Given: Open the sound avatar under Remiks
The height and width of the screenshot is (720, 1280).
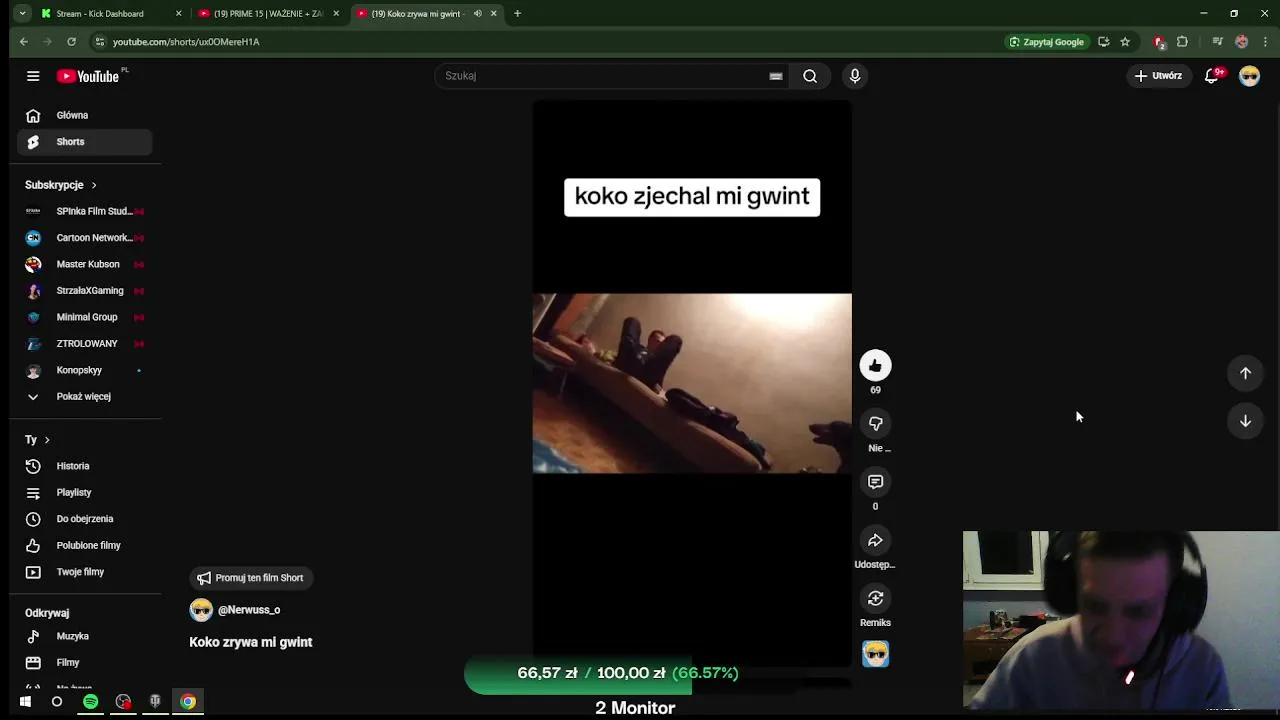Looking at the screenshot, I should coord(875,654).
